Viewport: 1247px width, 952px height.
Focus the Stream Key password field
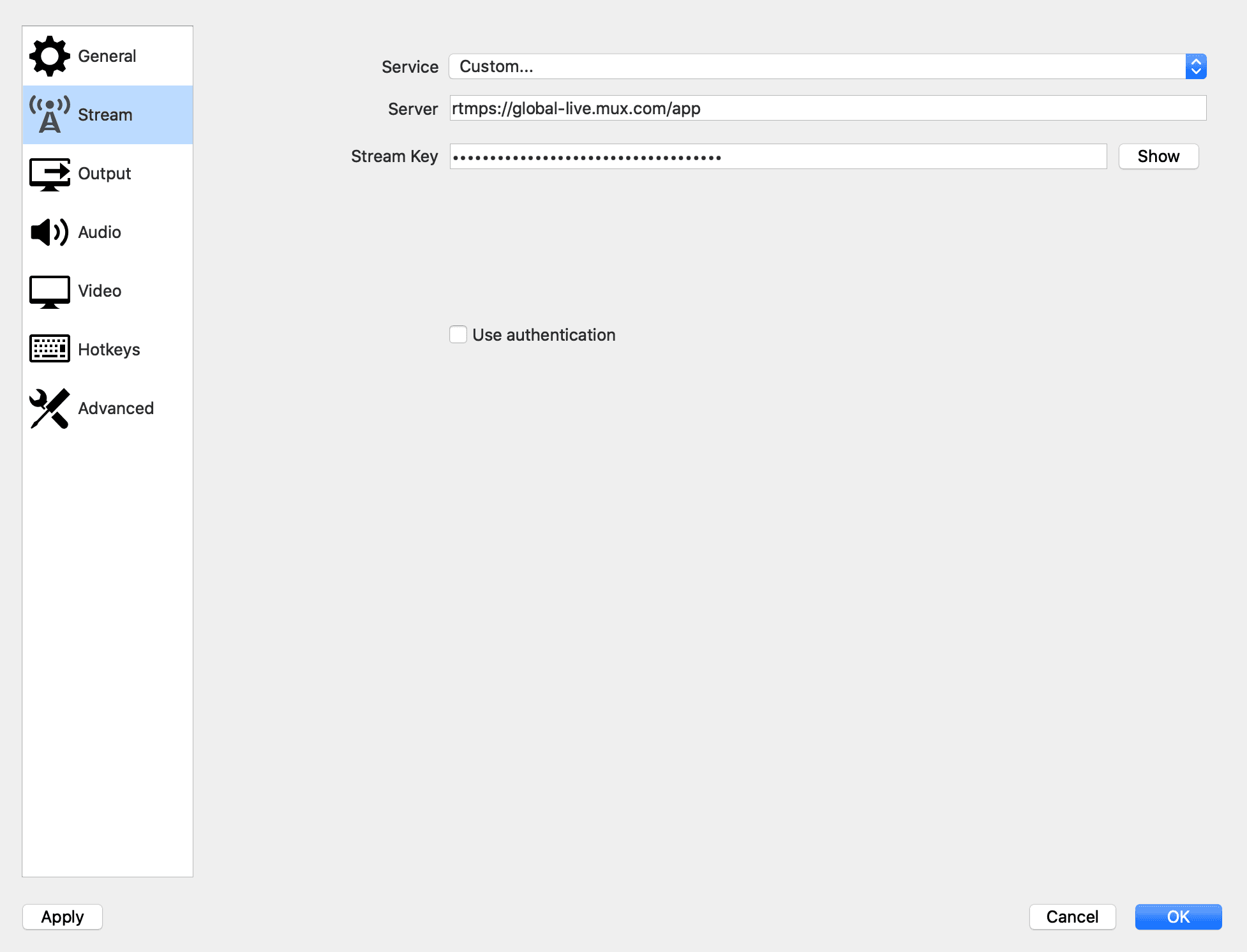point(778,156)
